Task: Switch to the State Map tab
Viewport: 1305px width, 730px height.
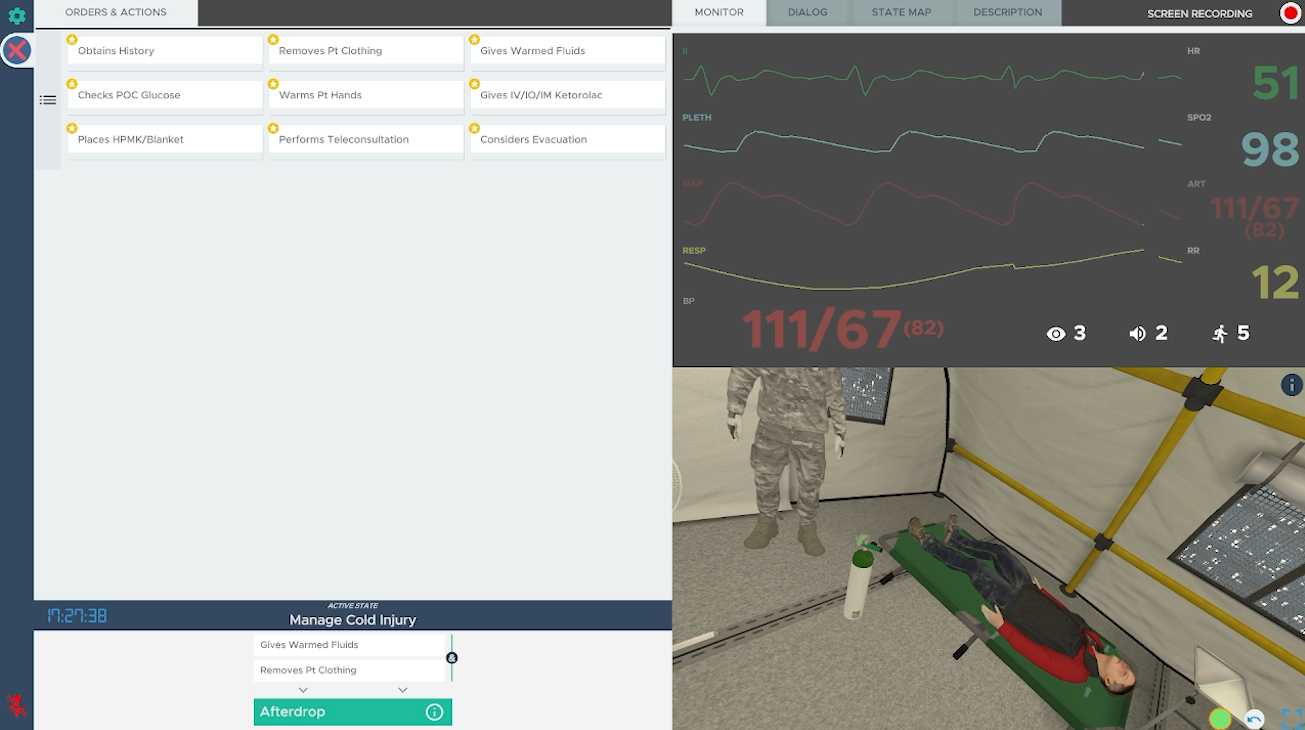Action: tap(900, 13)
